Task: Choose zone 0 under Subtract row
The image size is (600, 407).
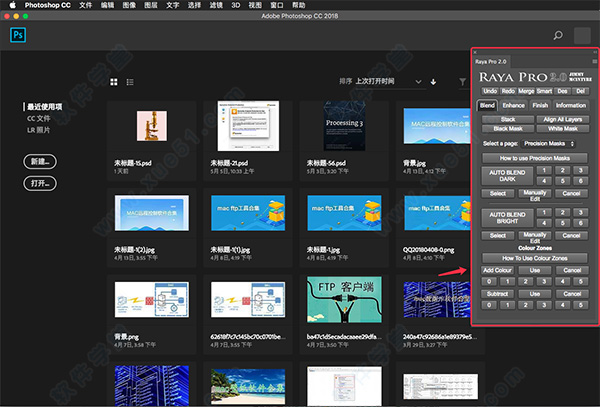Action: (489, 305)
